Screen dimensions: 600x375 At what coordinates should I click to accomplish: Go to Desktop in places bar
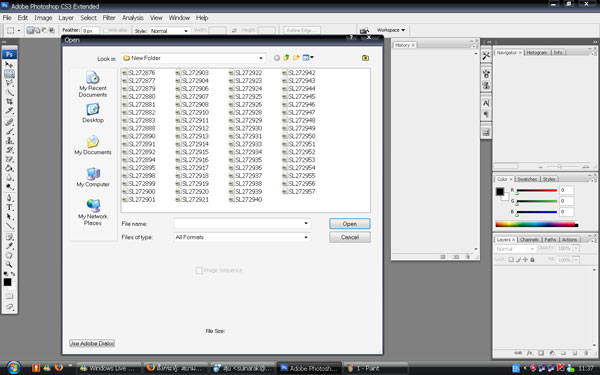93,113
